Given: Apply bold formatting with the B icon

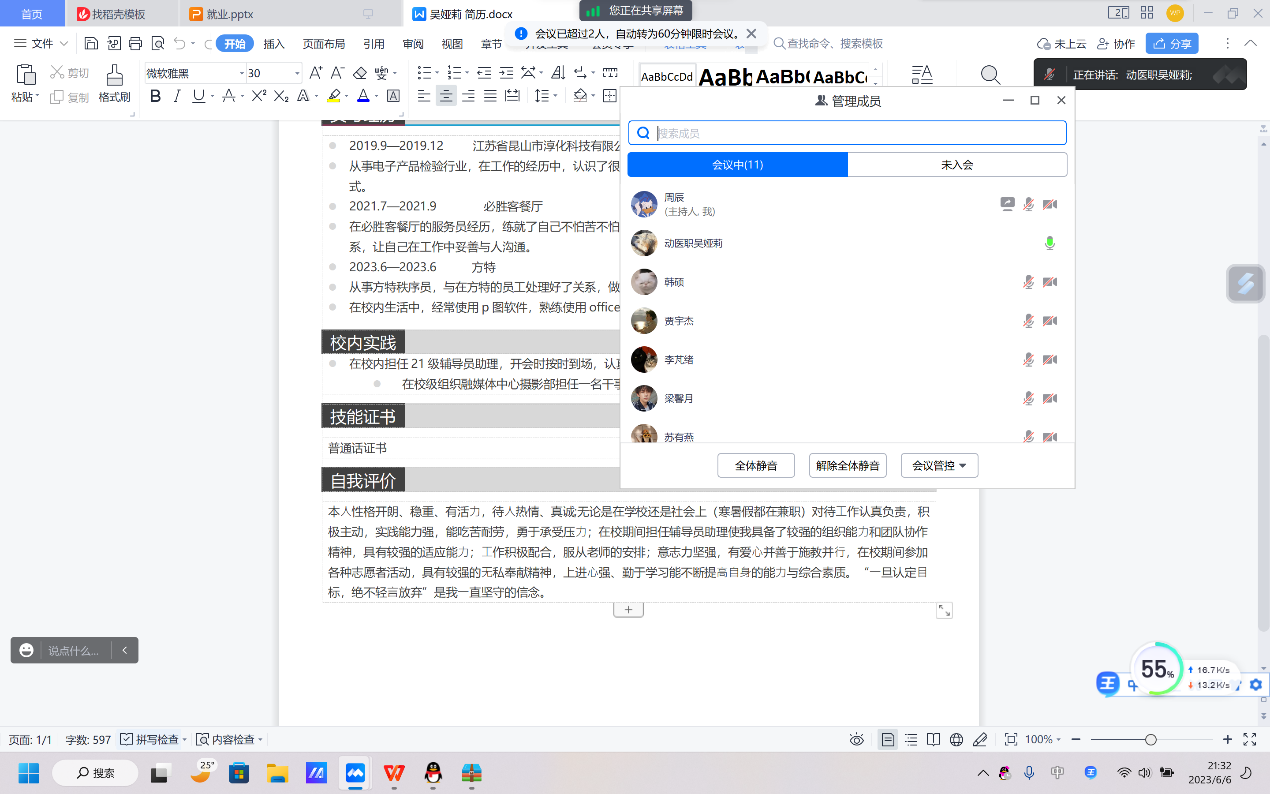Looking at the screenshot, I should (155, 96).
